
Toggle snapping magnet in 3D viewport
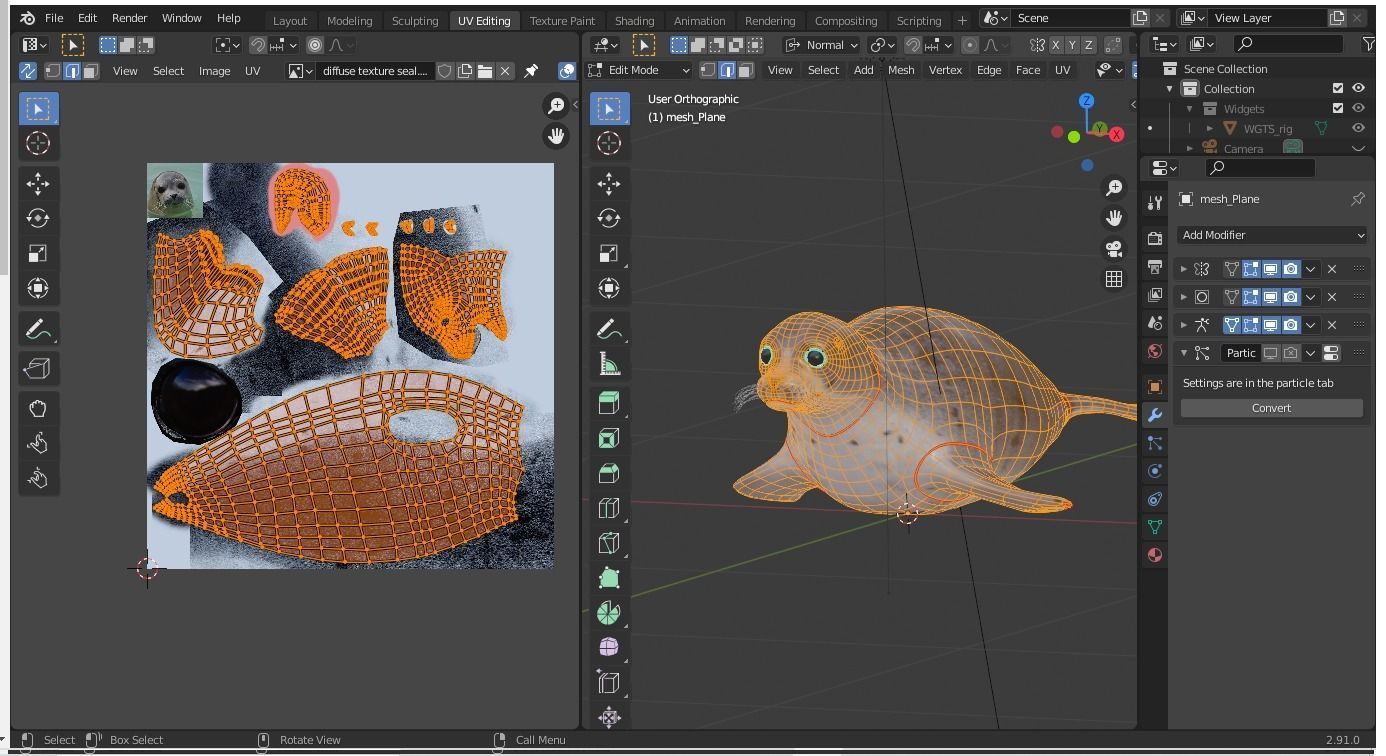tap(913, 45)
